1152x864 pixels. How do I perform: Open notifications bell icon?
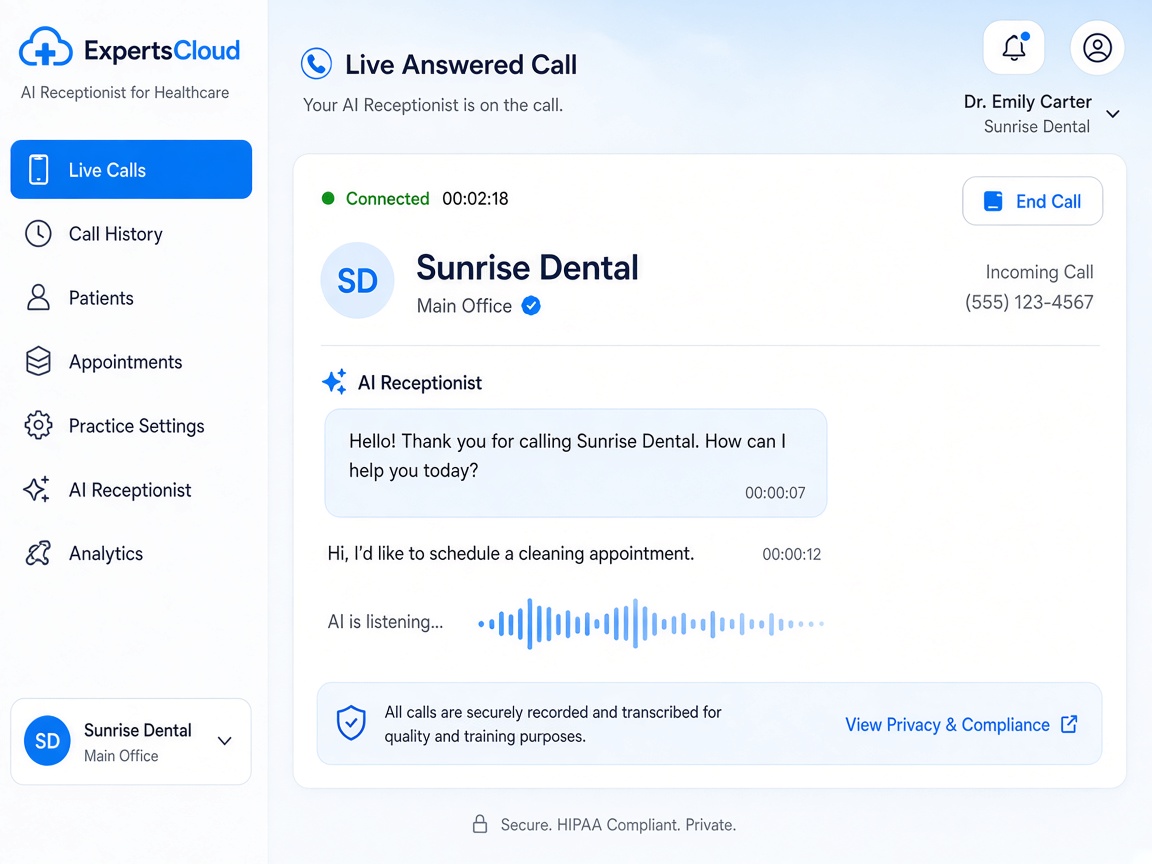point(1014,48)
